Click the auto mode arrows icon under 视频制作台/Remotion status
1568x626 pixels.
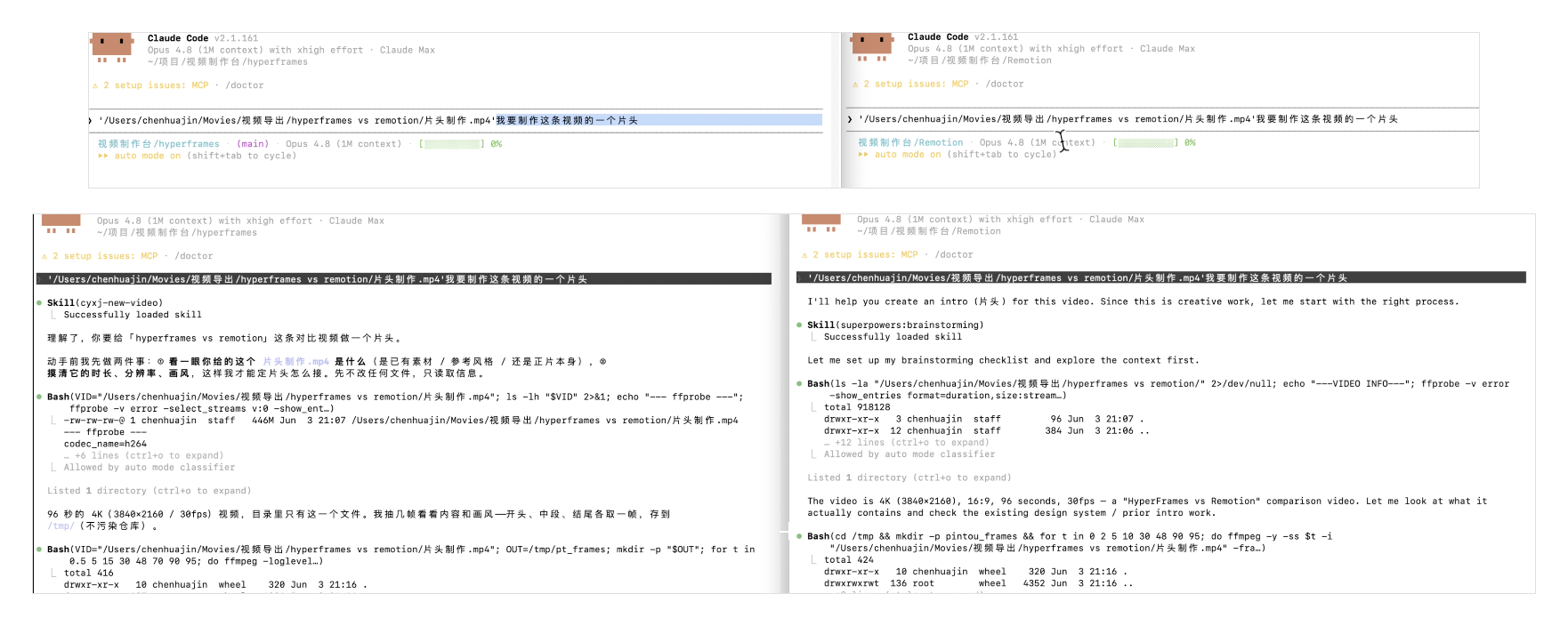pyautogui.click(x=863, y=154)
